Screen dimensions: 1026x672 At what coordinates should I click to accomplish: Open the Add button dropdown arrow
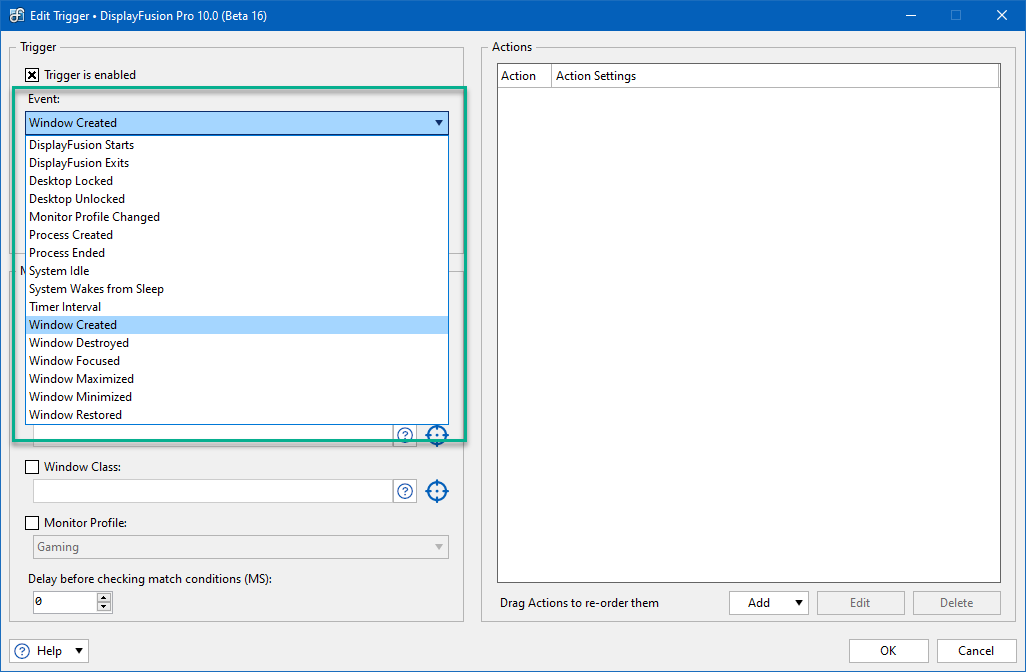[798, 603]
